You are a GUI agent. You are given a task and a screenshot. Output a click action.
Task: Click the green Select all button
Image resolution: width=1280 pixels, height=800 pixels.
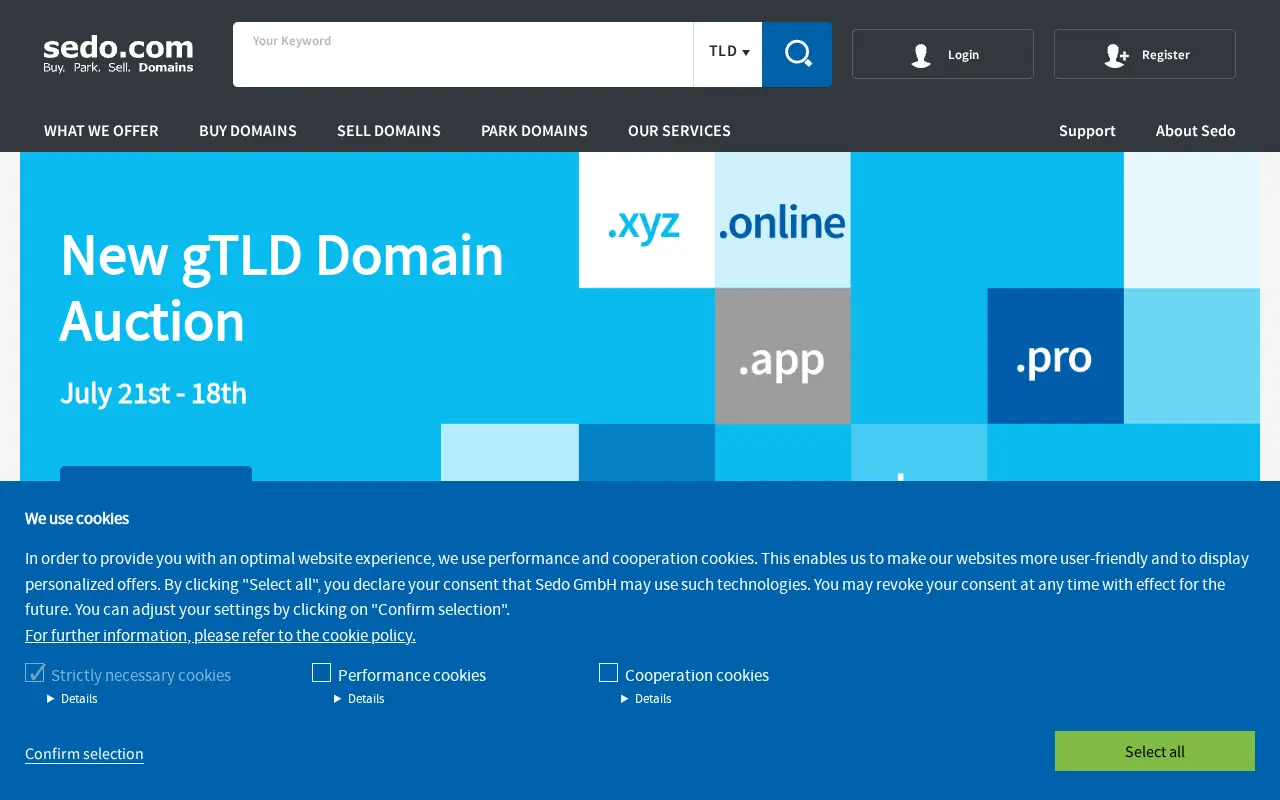(1155, 751)
